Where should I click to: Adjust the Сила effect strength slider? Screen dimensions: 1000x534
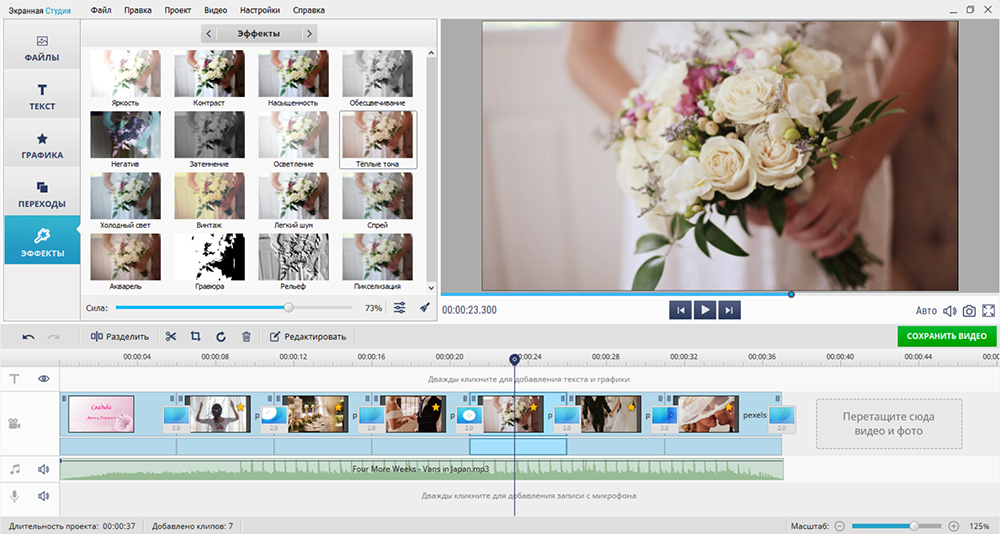point(289,308)
